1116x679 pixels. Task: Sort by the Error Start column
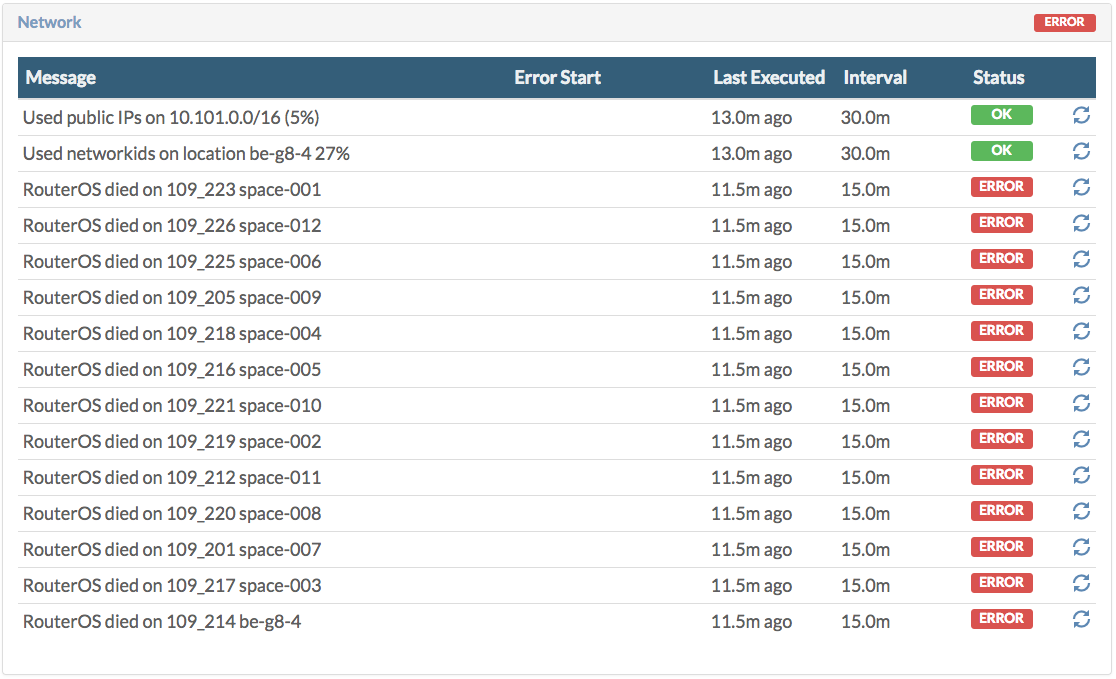point(557,78)
